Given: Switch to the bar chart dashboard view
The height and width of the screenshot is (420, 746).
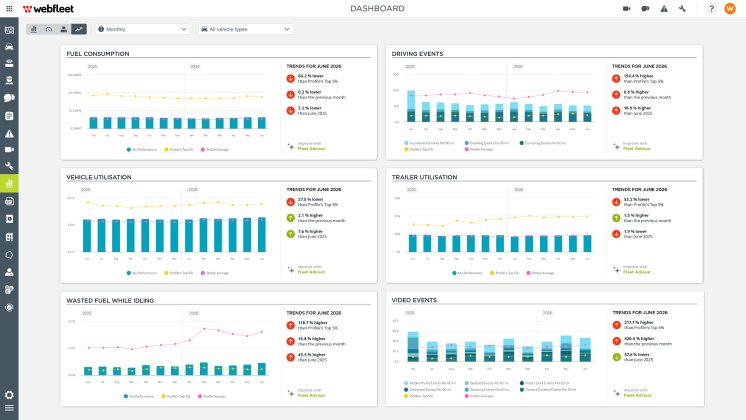Looking at the screenshot, I should click(34, 29).
